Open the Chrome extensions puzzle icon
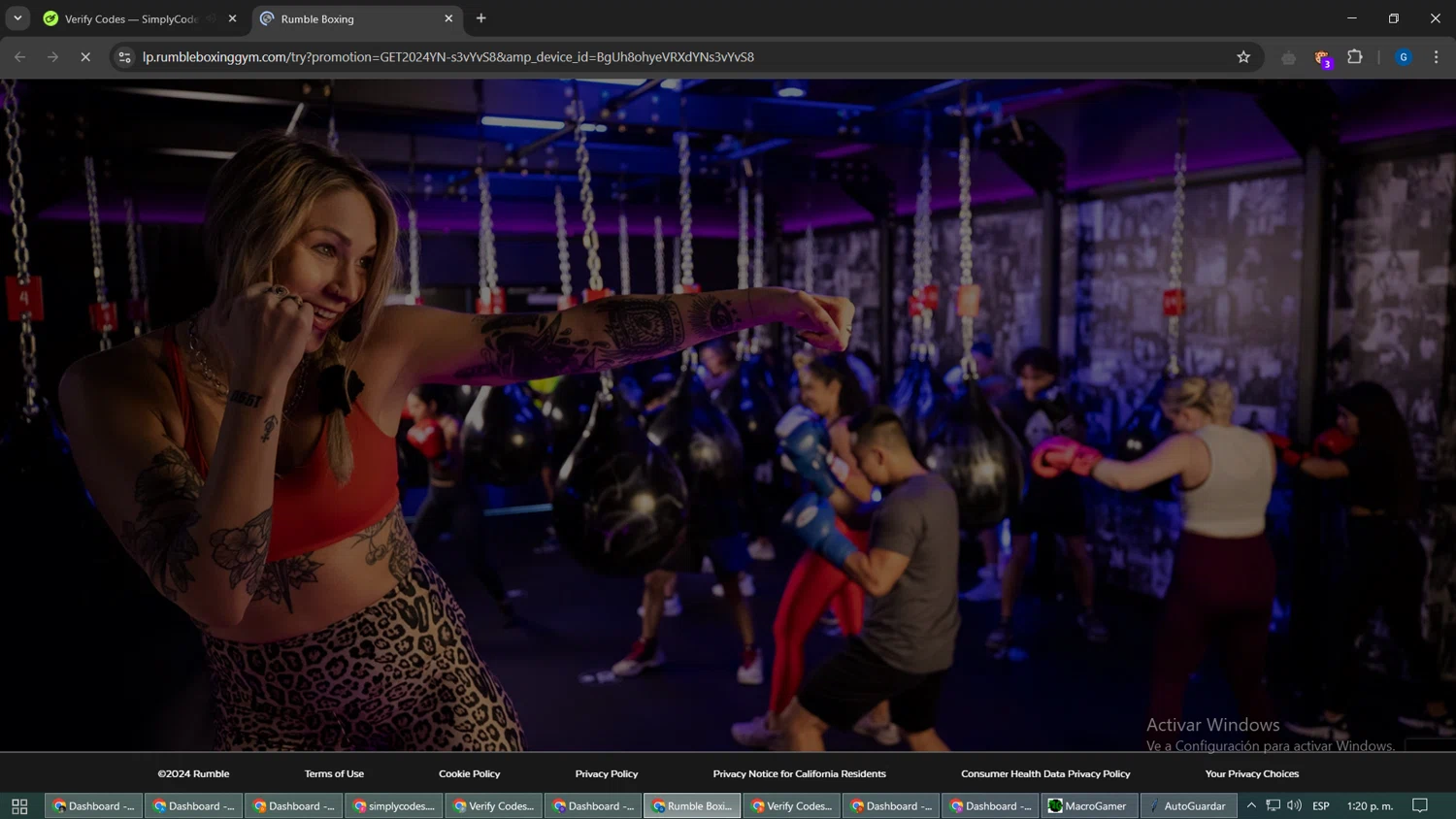This screenshot has height=819, width=1456. 1355,57
